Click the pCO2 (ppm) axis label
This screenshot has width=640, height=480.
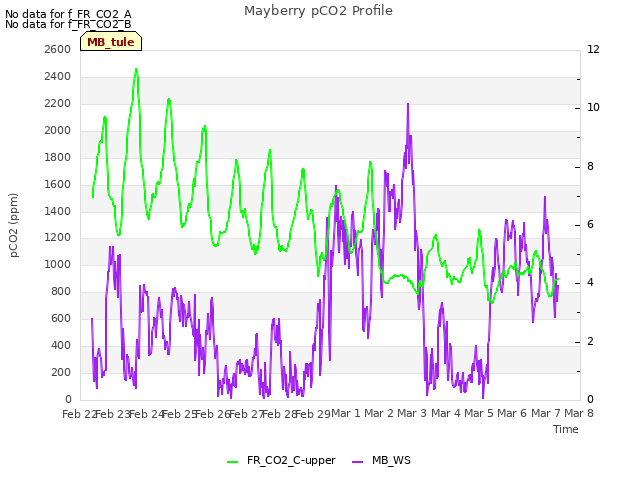click(x=14, y=225)
